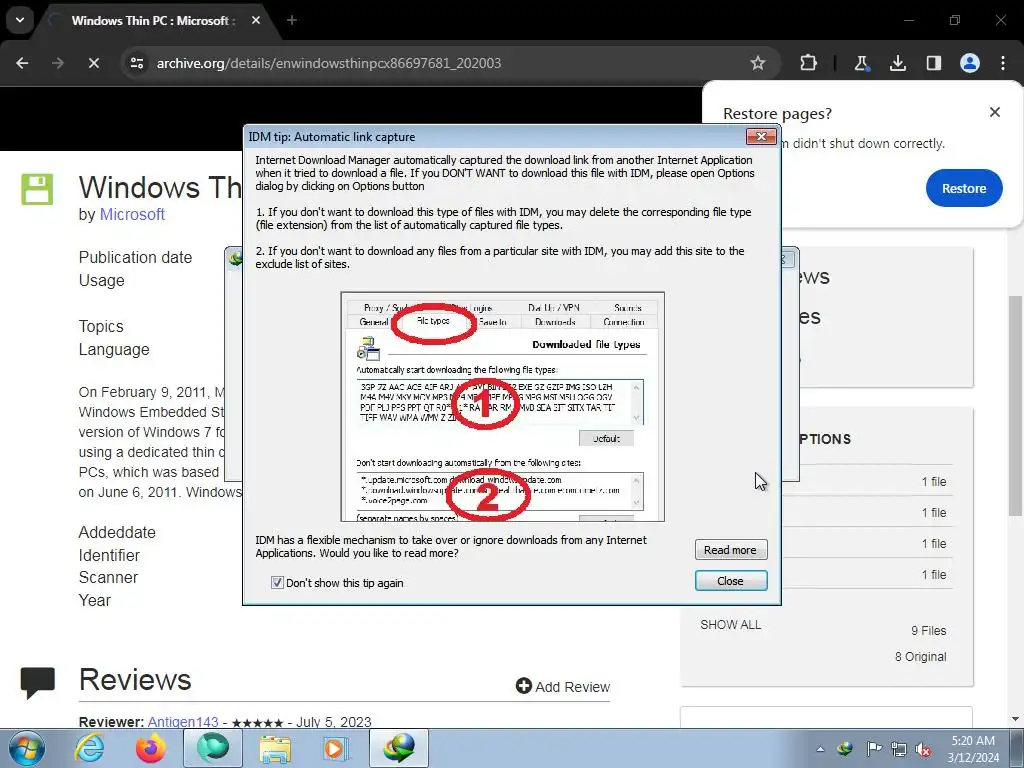The image size is (1024, 768).
Task: Select the Windows Thin PC tab
Action: 152,21
